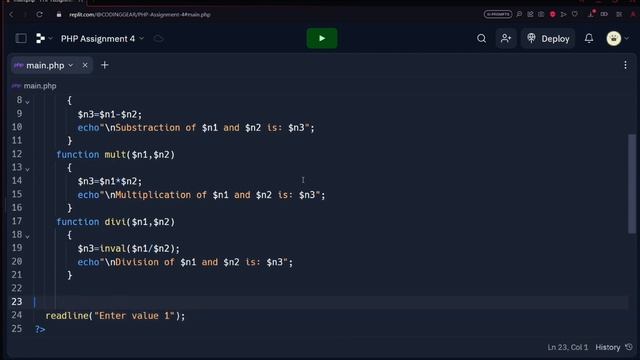Click the cloud sync status icon
Viewport: 640px width, 360px height.
click(x=158, y=38)
